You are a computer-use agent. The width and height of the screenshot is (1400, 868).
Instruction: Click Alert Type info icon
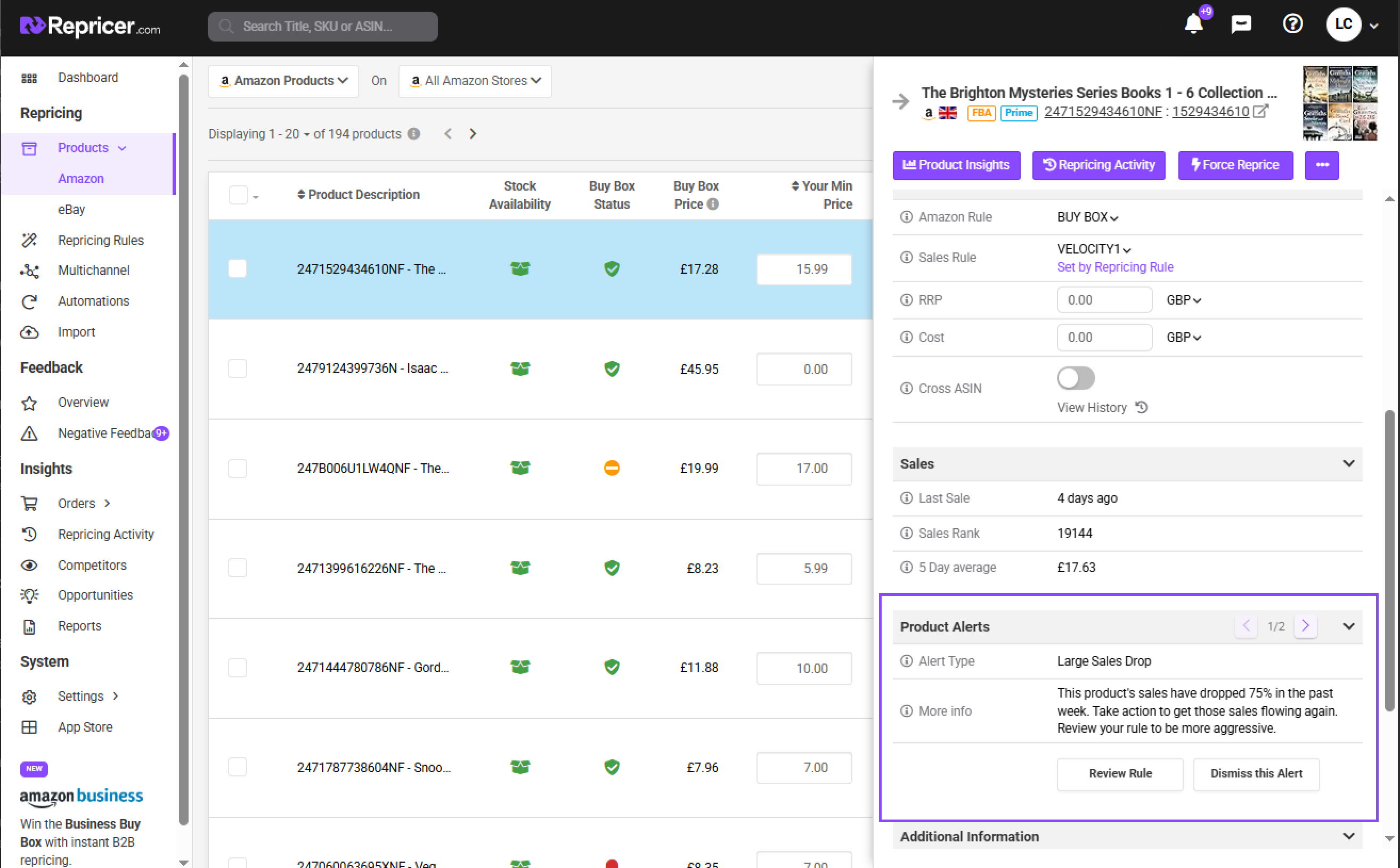pos(906,661)
